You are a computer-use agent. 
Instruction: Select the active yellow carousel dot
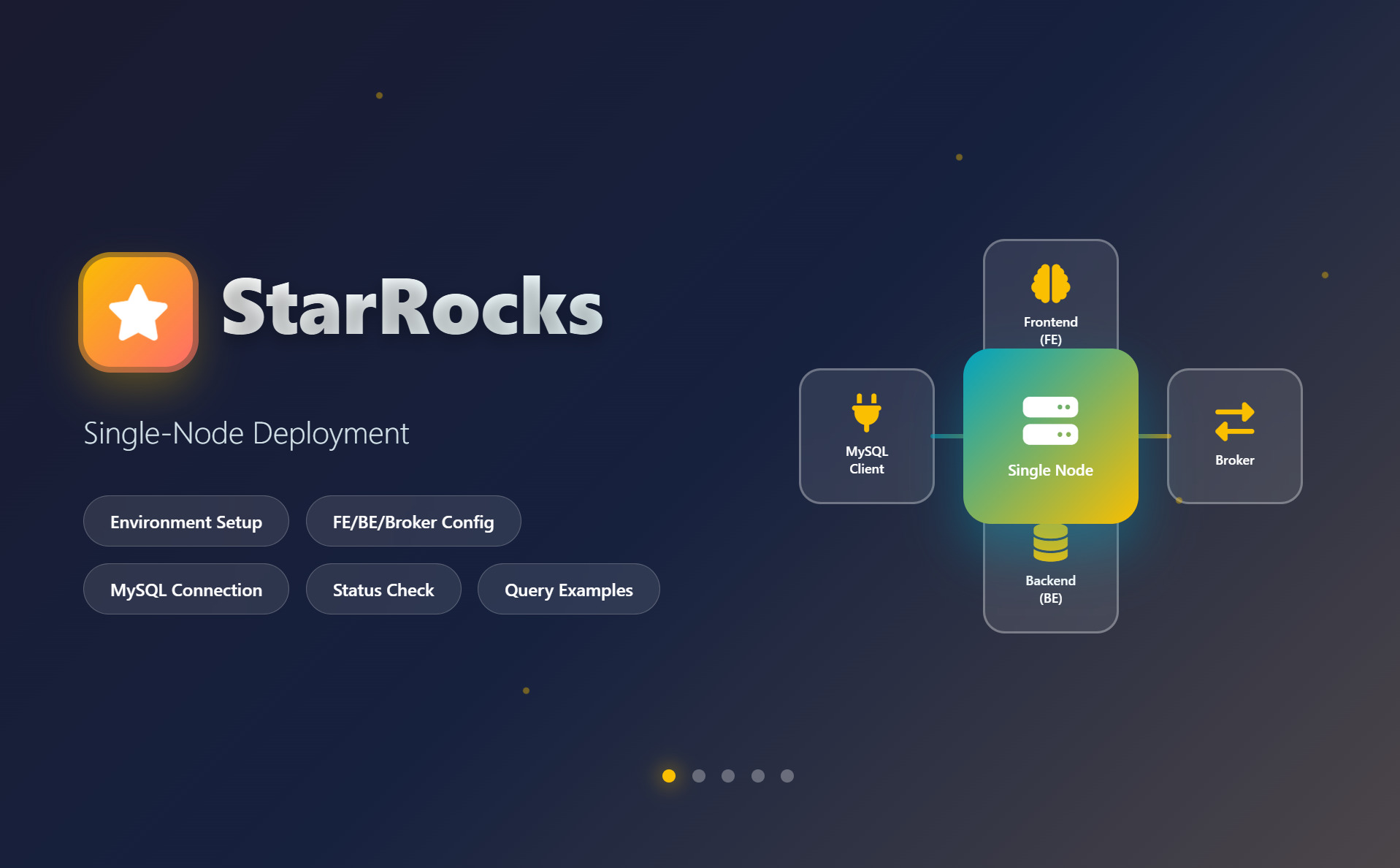coord(669,776)
